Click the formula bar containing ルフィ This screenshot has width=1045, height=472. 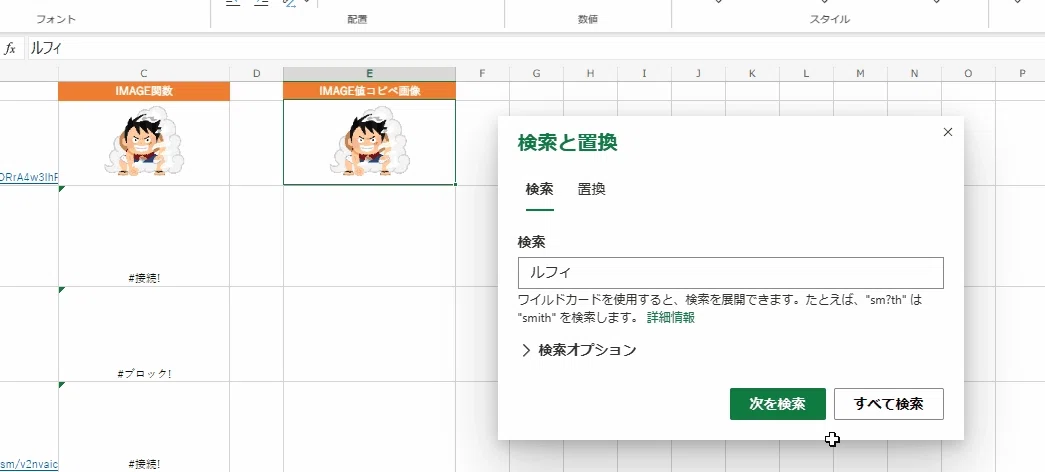[536, 48]
